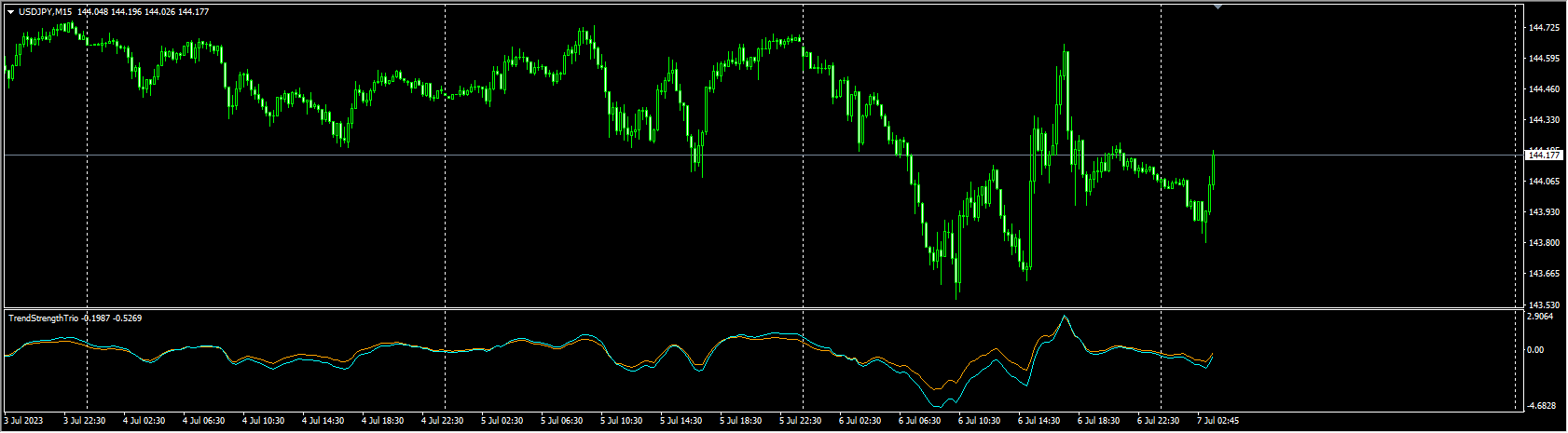The width and height of the screenshot is (1568, 433).
Task: Click the -4.6828 indicator scale value
Action: (1543, 406)
